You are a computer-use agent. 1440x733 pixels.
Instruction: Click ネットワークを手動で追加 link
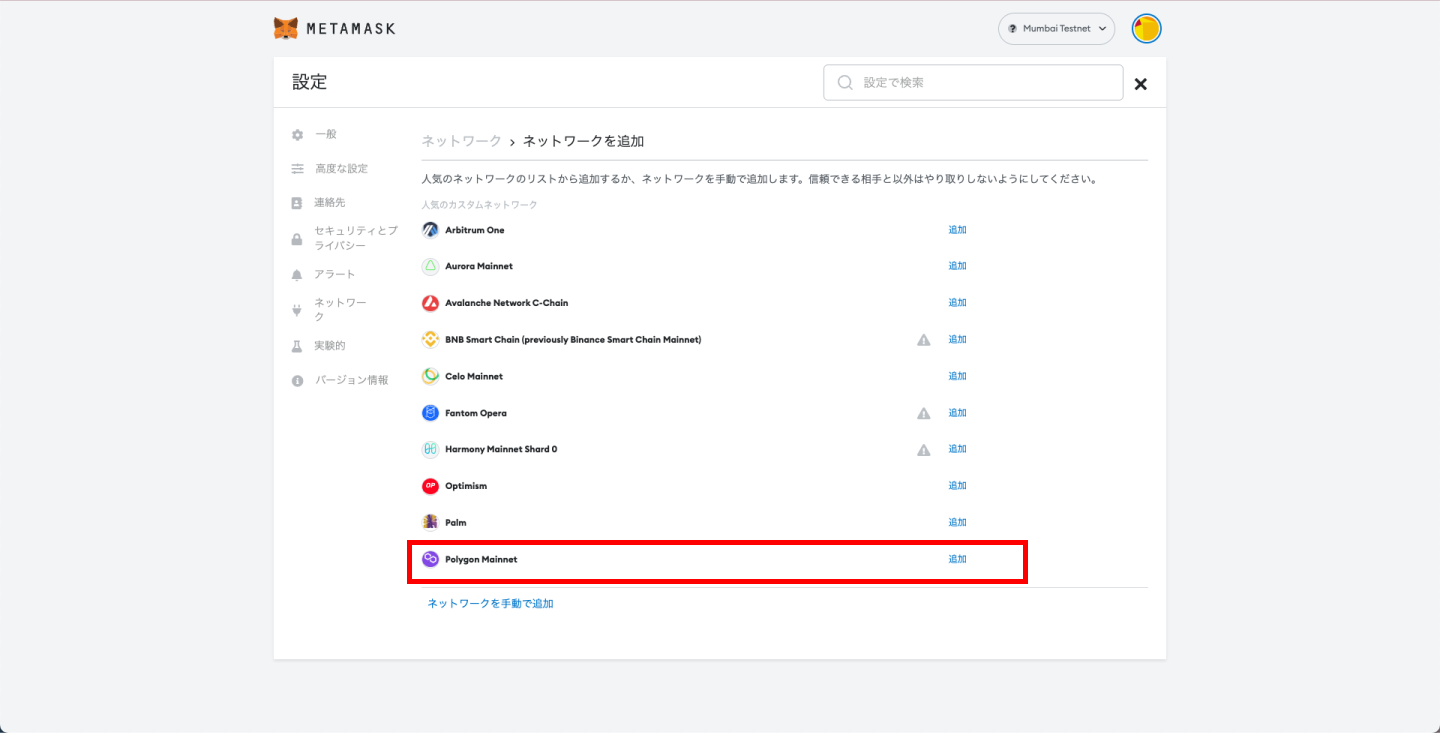tap(490, 603)
